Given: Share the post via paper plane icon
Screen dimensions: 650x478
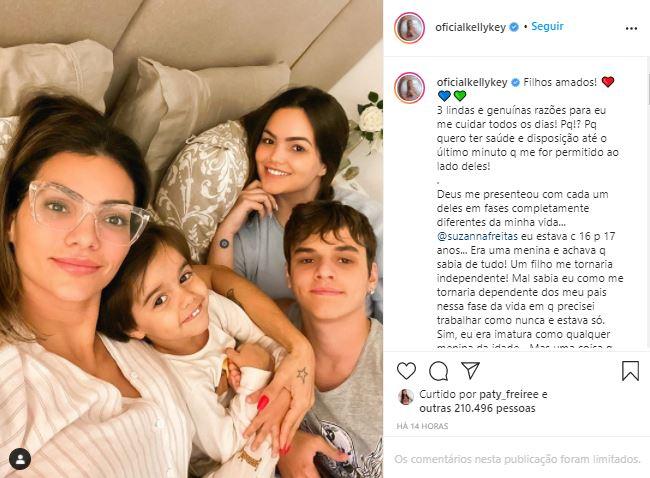Looking at the screenshot, I should (x=471, y=370).
